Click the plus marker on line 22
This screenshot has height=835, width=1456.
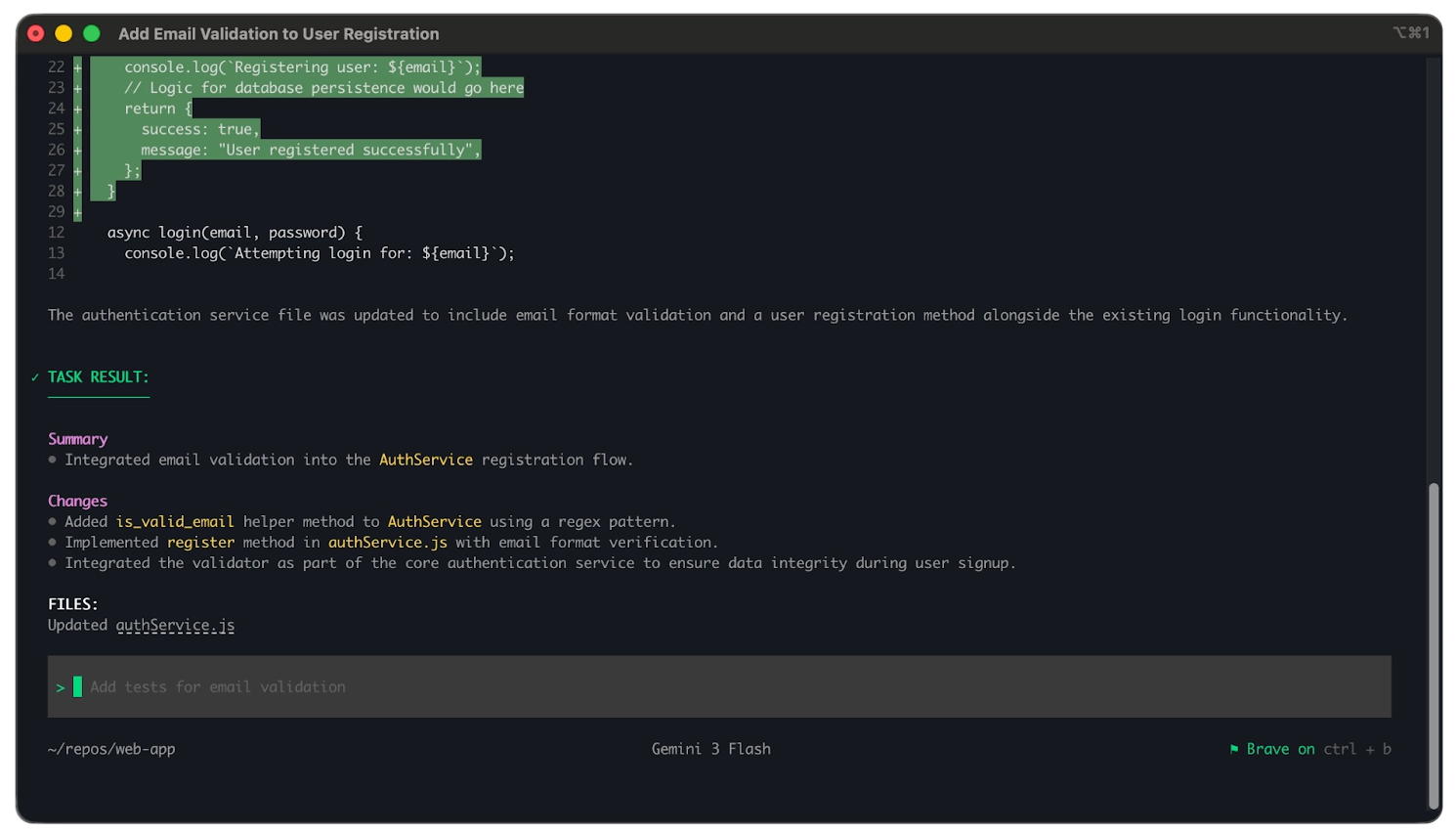pyautogui.click(x=77, y=67)
